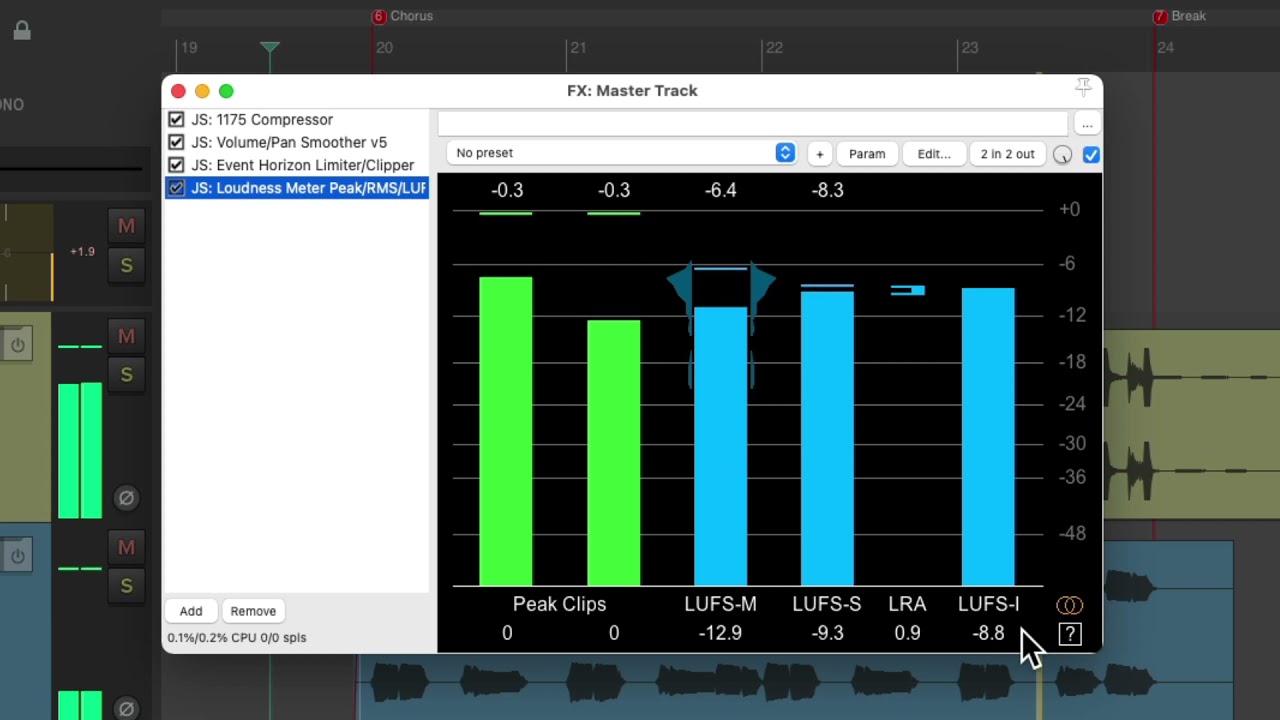Click the LUFS-S value -9.3
Viewport: 1280px width, 720px height.
pyautogui.click(x=827, y=633)
